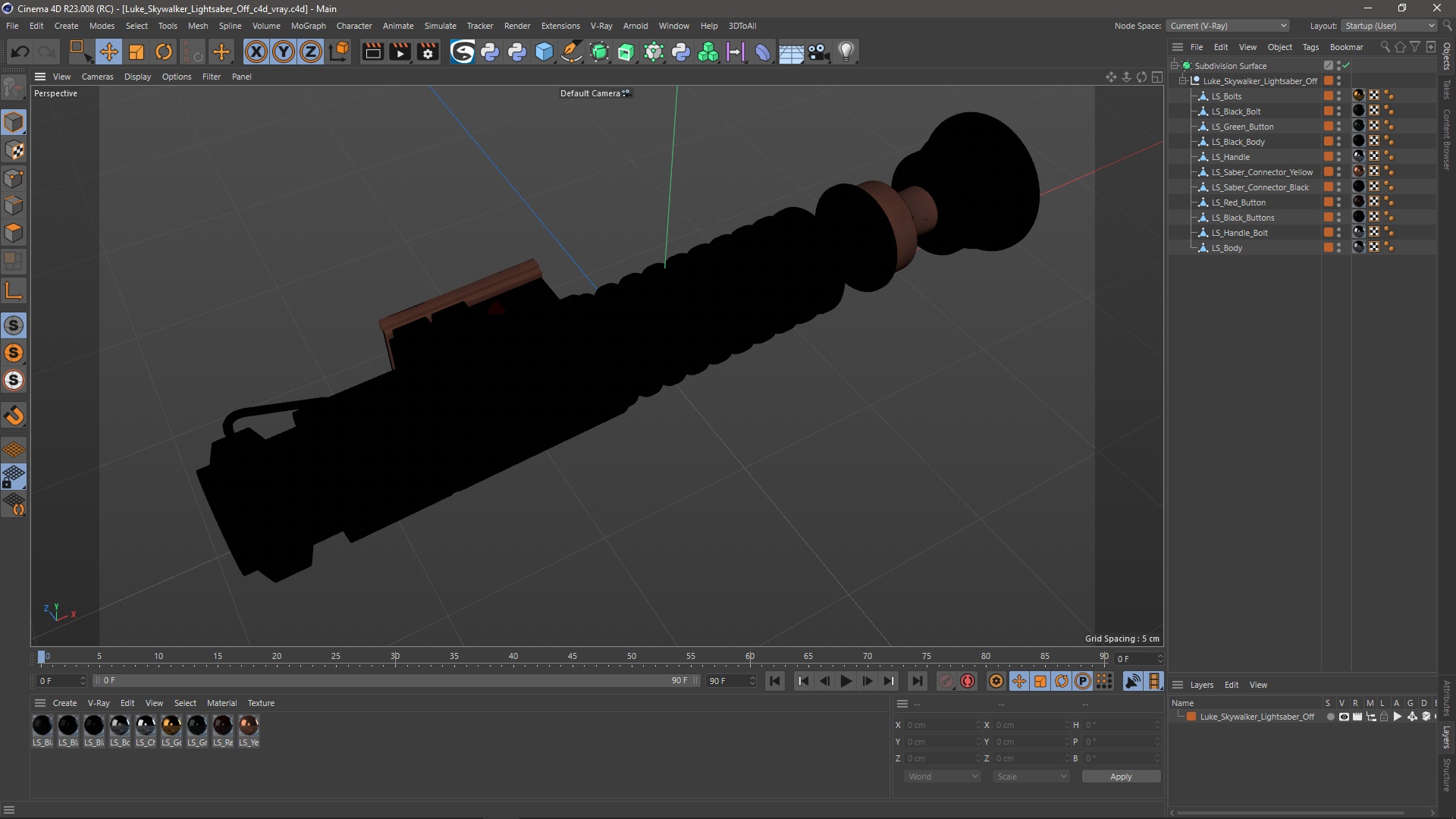Collapse the Subdivision Surface hierarchy
The width and height of the screenshot is (1456, 819).
(x=1174, y=65)
